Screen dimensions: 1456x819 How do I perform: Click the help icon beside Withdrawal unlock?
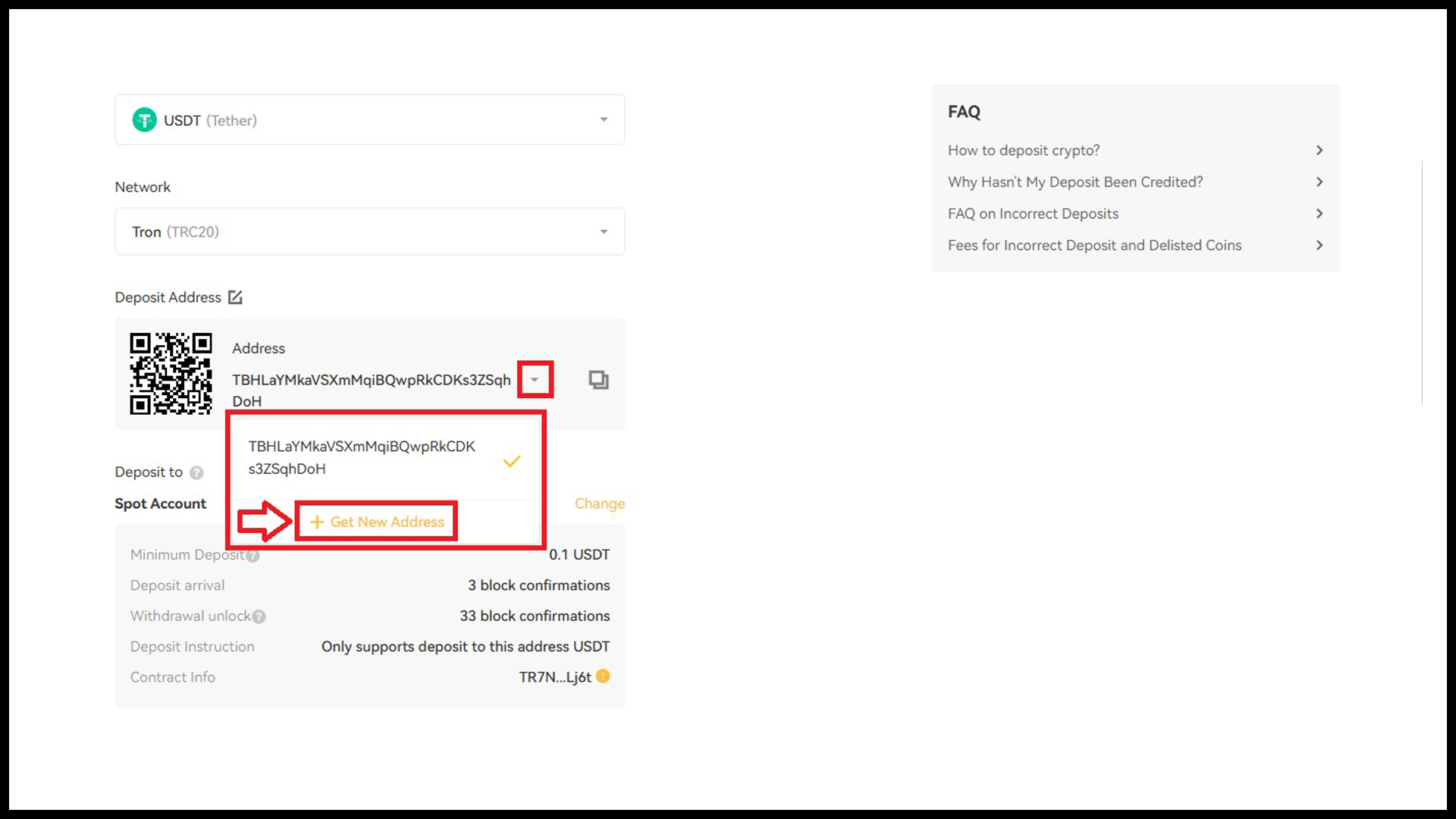pos(259,617)
